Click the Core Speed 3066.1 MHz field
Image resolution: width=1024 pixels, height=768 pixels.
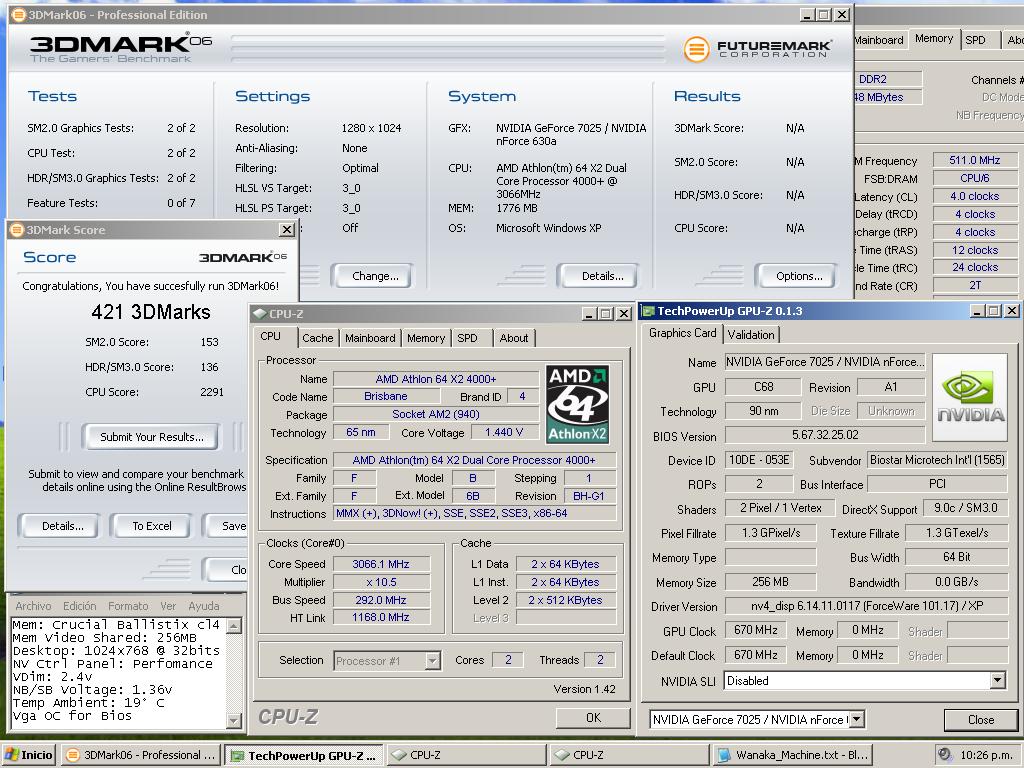pos(381,564)
